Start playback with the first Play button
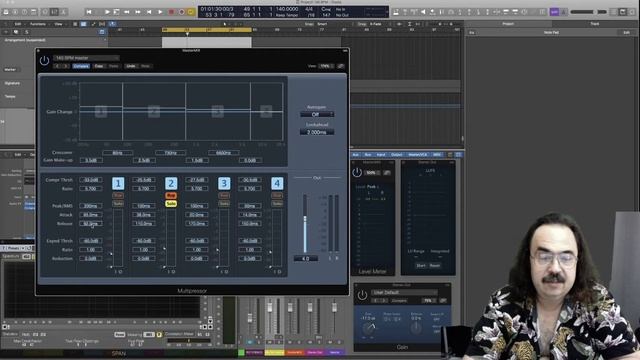This screenshot has width=640, height=360. pos(107,12)
